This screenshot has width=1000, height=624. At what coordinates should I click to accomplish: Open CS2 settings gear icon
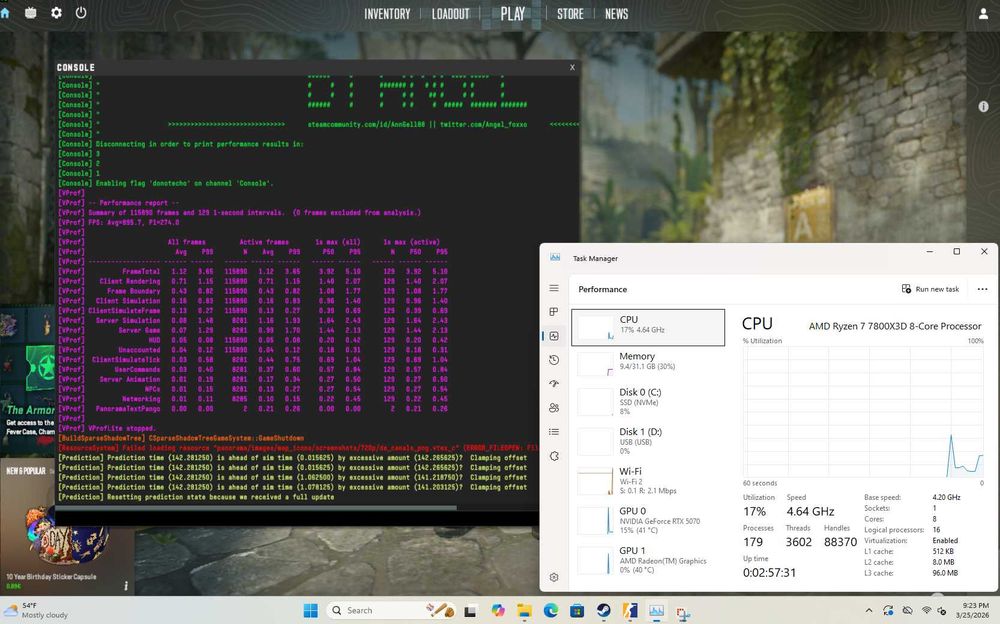tap(56, 13)
